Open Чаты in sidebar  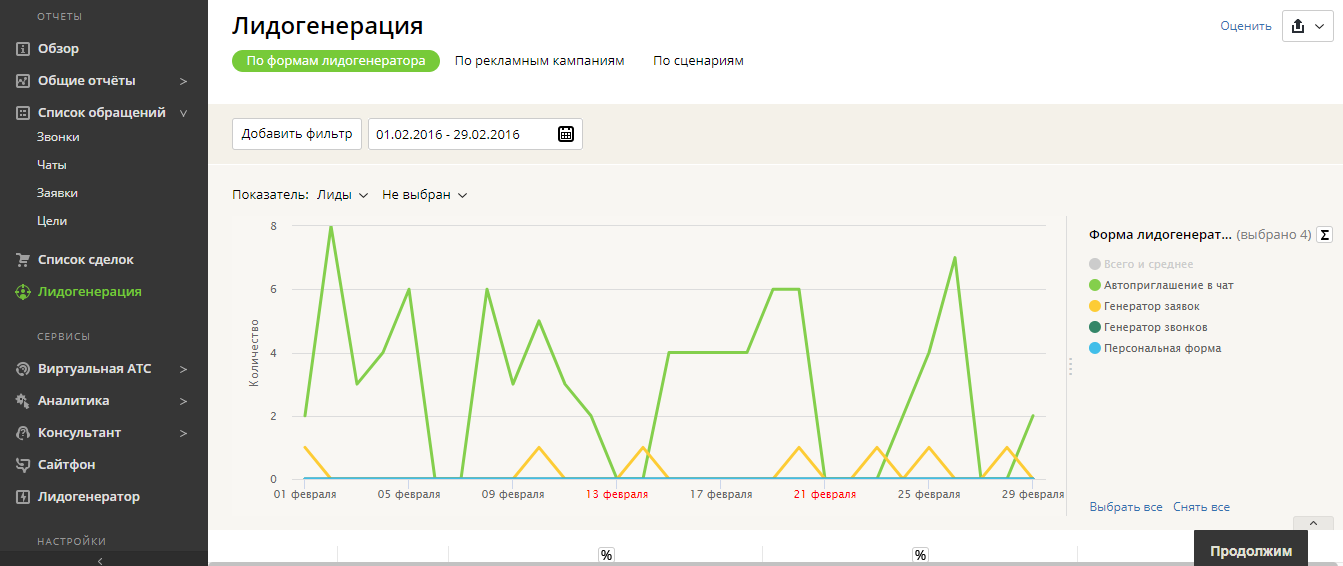tap(52, 165)
